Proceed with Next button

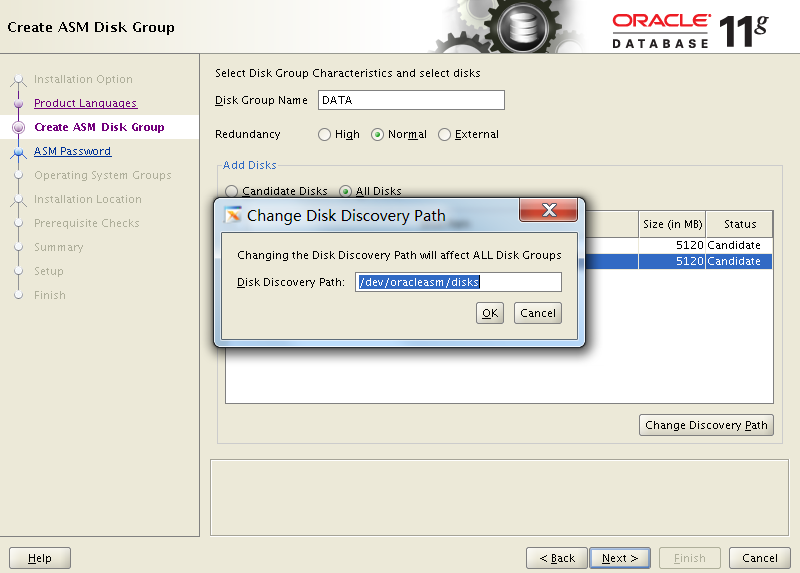coord(620,558)
